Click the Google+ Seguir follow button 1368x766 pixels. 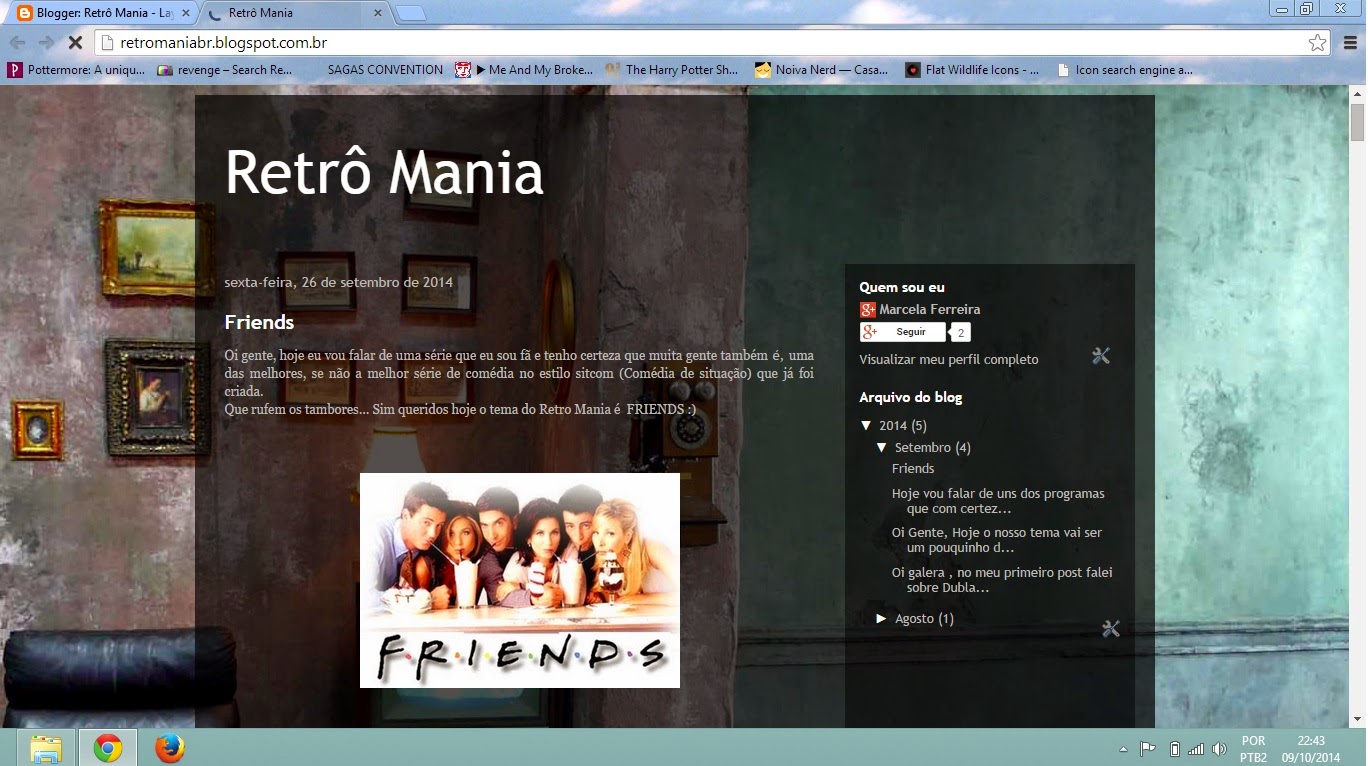point(902,332)
